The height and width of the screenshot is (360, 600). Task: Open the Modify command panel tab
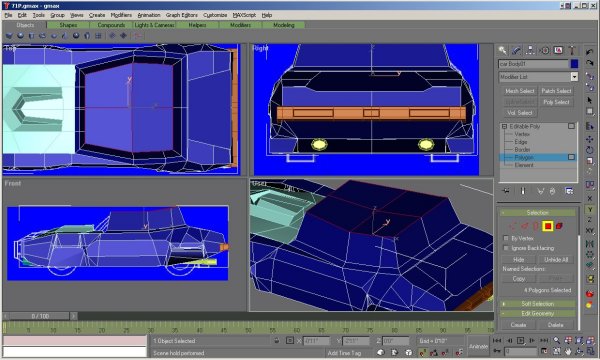click(517, 50)
